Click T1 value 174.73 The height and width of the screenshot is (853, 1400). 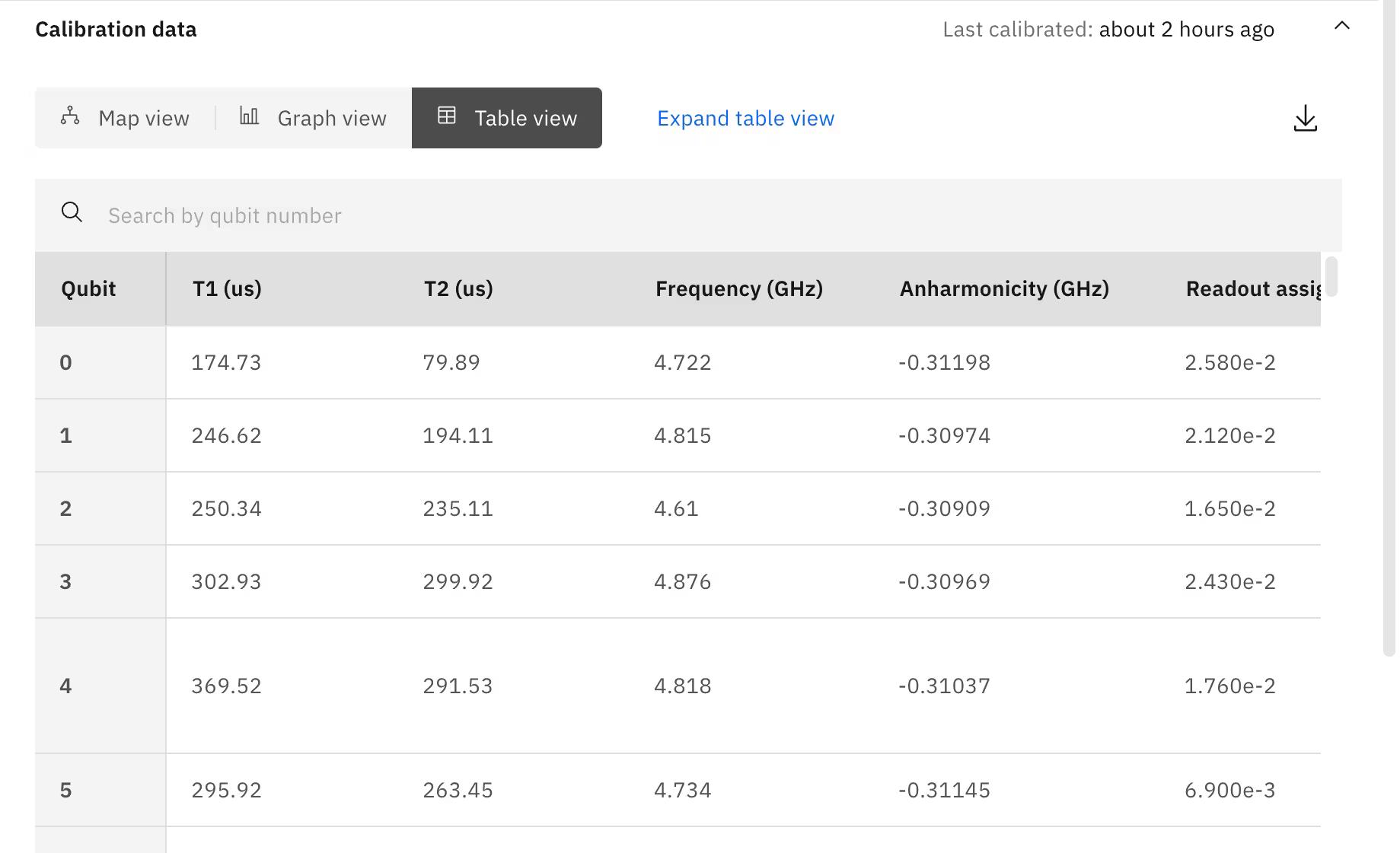226,363
